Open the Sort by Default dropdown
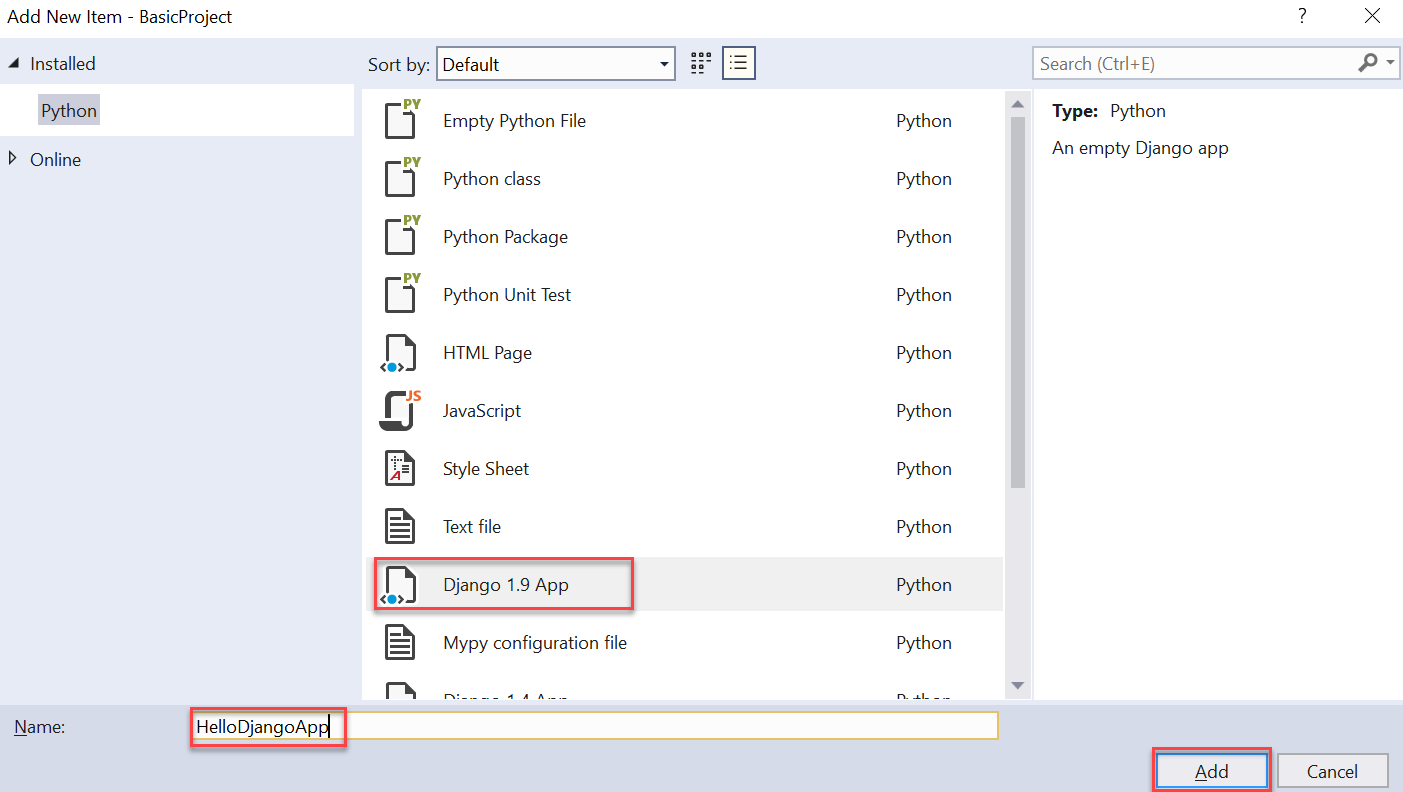The height and width of the screenshot is (792, 1403). (x=556, y=64)
